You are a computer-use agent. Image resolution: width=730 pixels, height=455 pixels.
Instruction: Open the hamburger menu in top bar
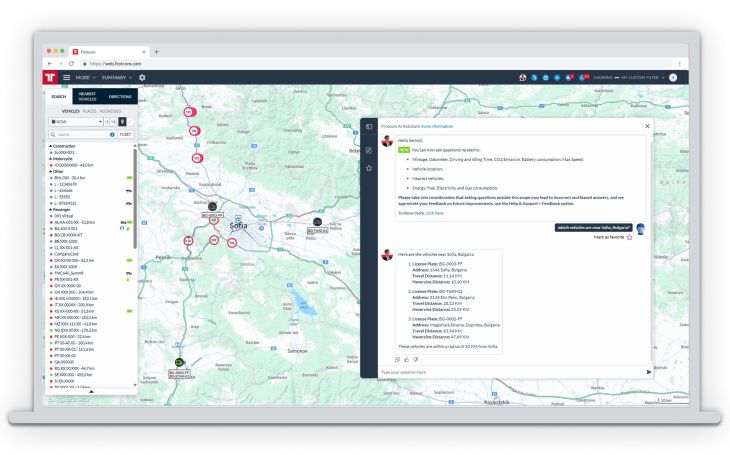click(67, 77)
